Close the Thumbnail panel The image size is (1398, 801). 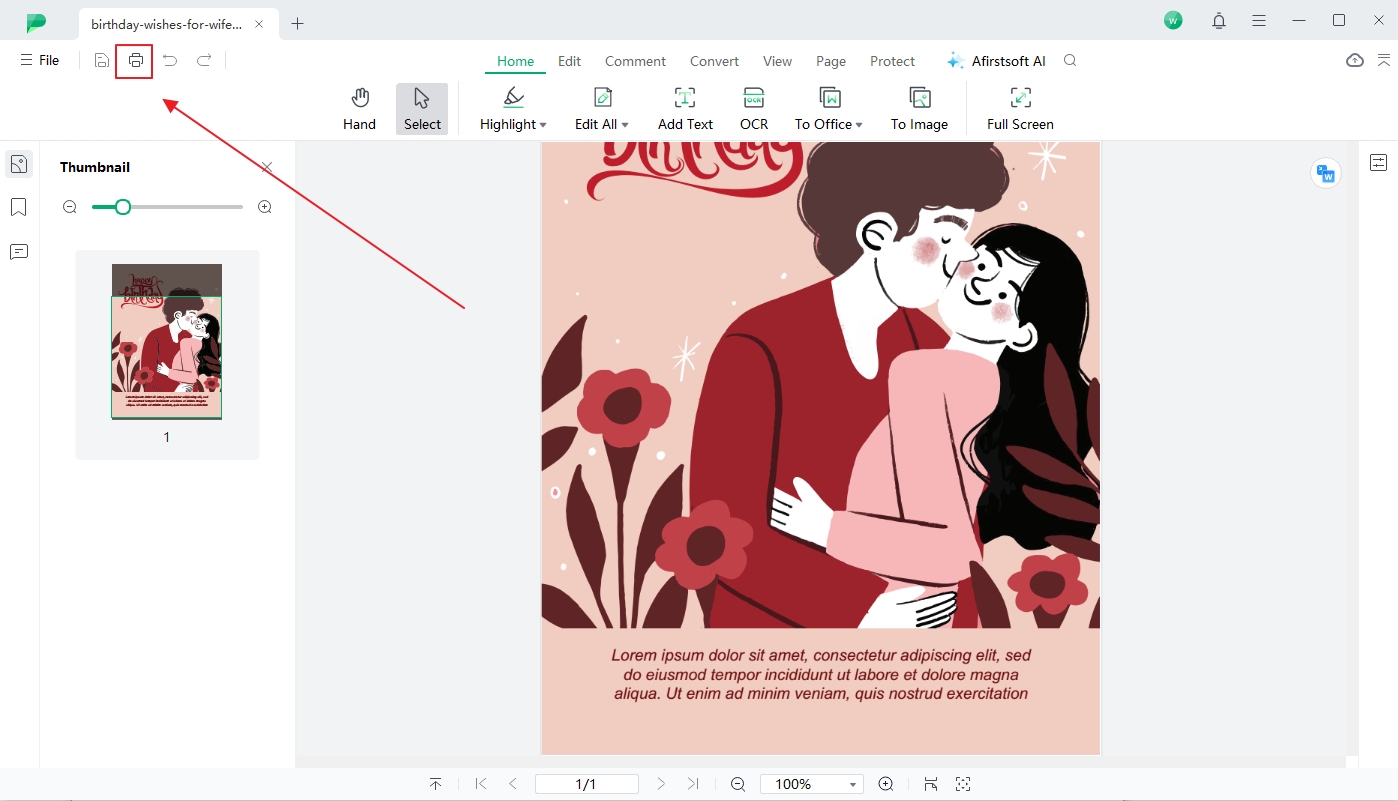267,167
